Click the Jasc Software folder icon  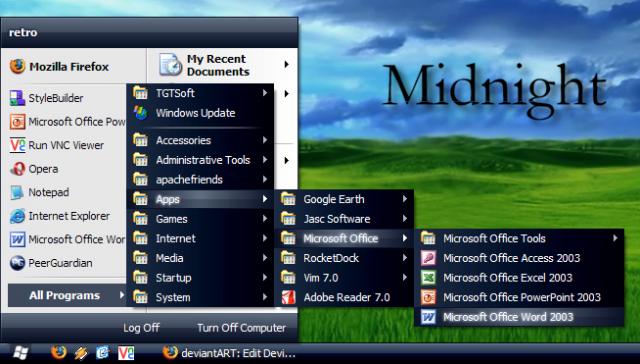288,219
